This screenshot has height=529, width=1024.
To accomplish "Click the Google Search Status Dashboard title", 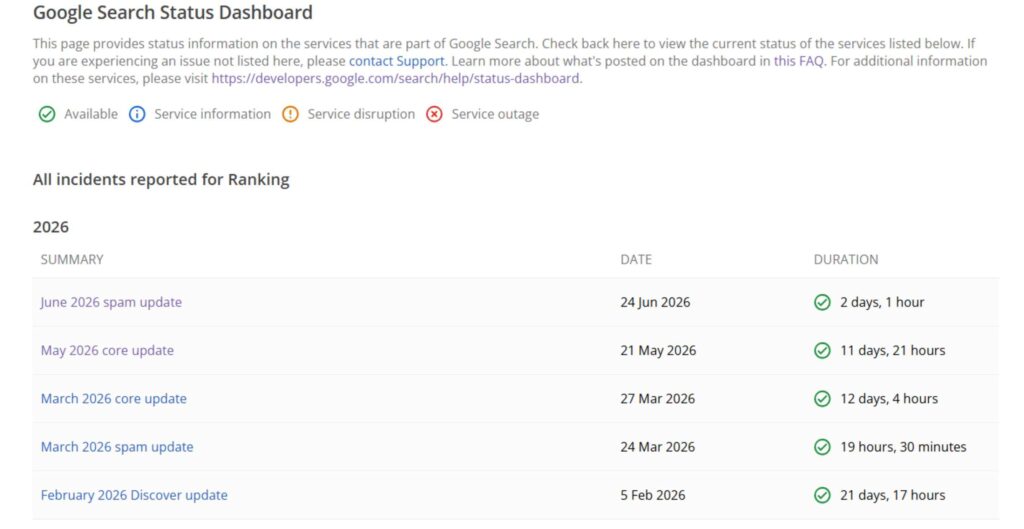I will 173,12.
